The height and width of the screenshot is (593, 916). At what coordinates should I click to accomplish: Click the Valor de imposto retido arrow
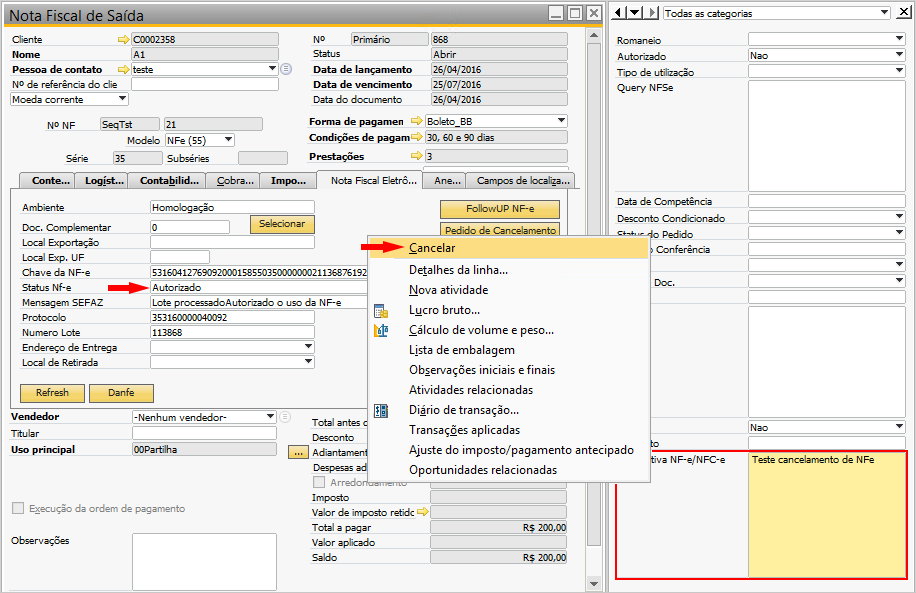point(422,512)
